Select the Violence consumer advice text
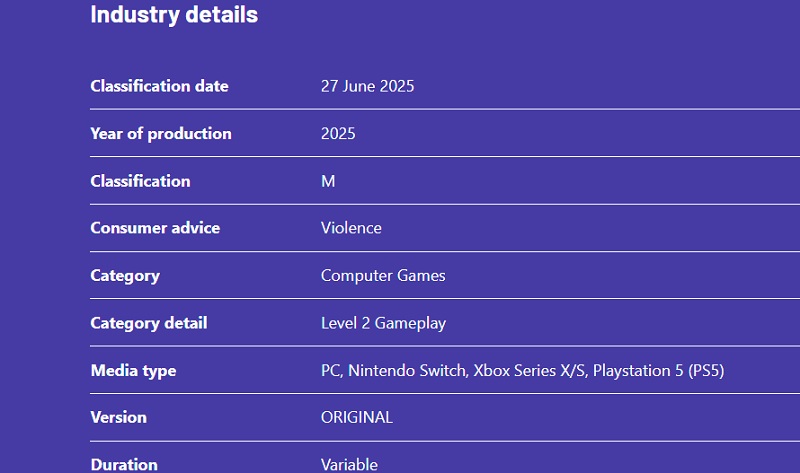 tap(351, 228)
